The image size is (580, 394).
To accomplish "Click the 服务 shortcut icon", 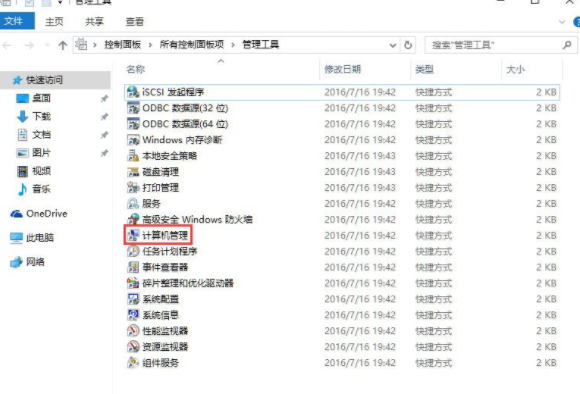I will pos(133,203).
